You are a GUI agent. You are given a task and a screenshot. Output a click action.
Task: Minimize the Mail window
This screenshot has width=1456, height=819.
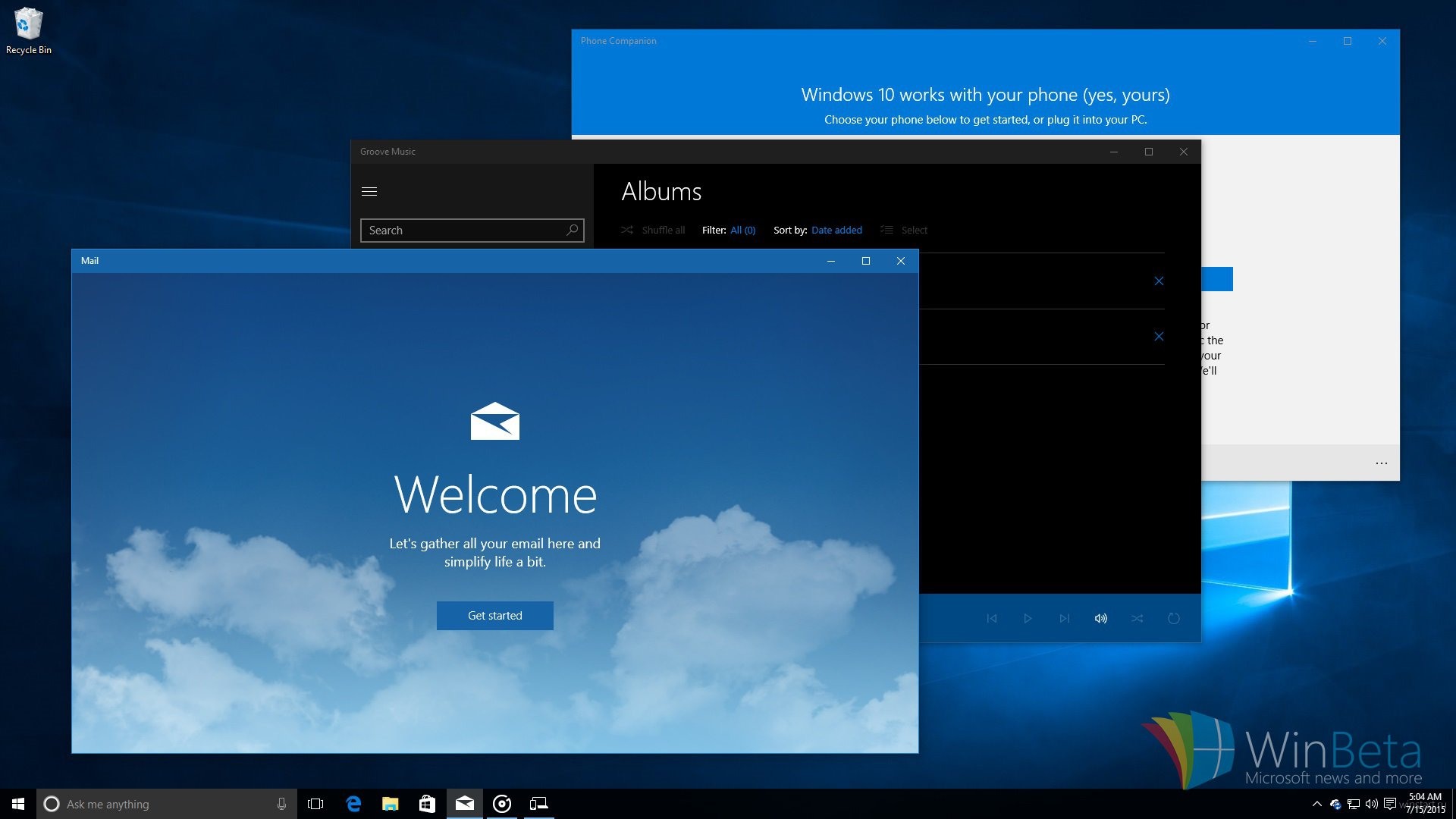831,261
